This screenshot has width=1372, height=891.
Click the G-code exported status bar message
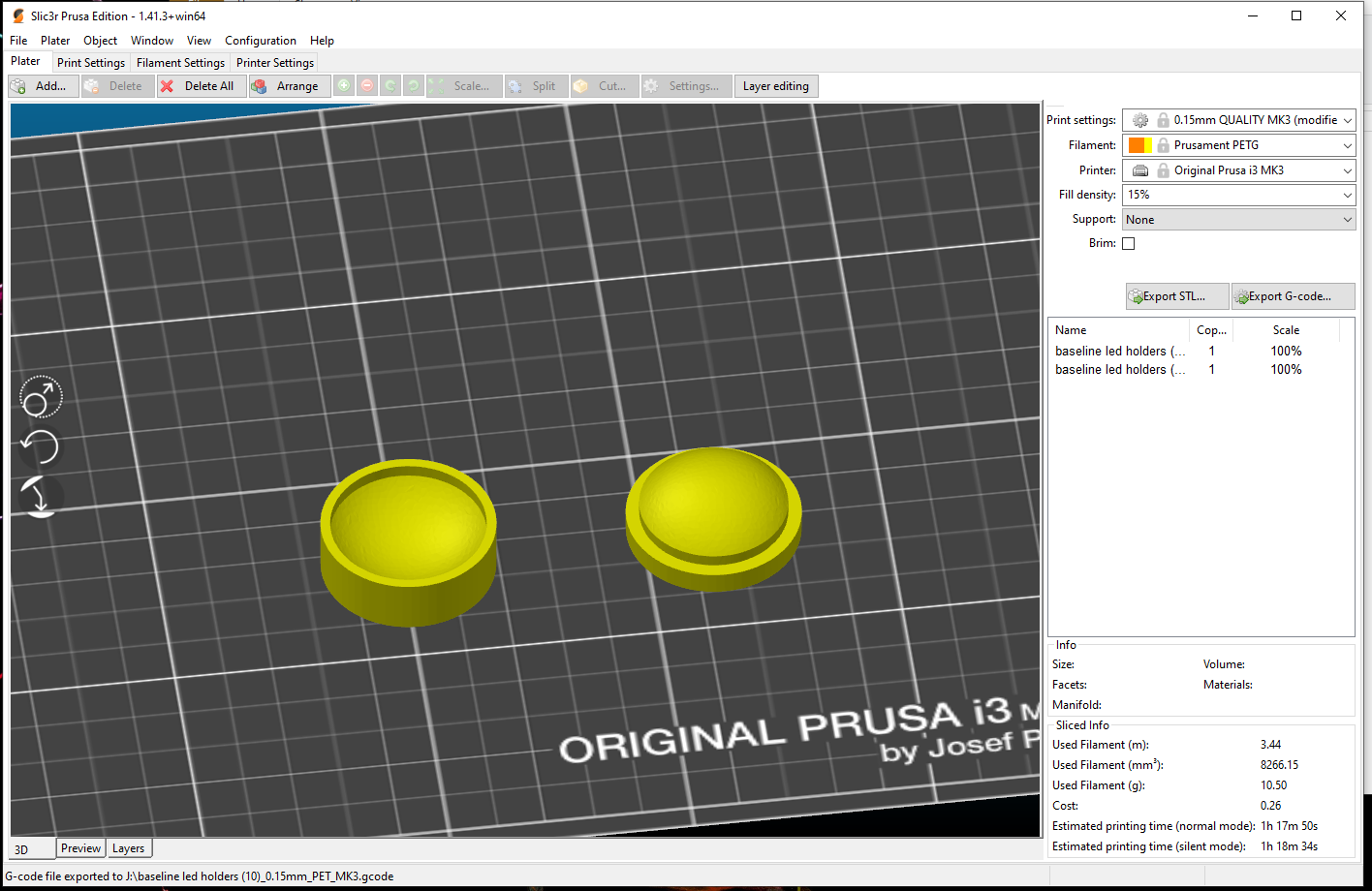200,876
